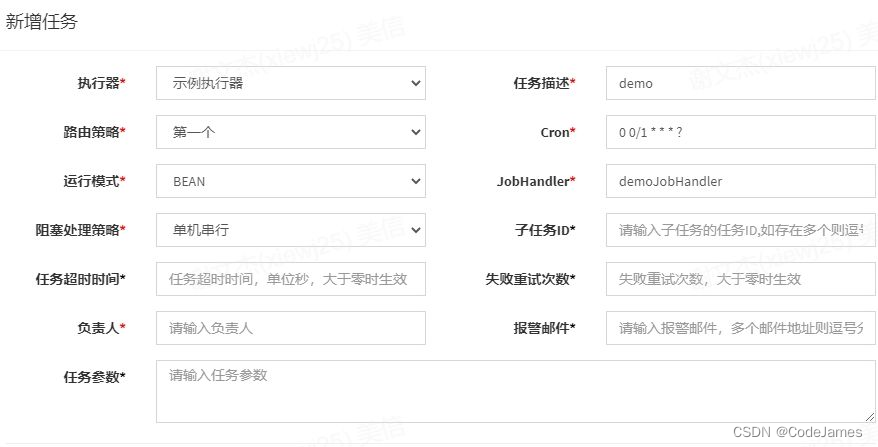The image size is (878, 447).
Task: Focus the 负责人 input field
Action: tap(291, 328)
